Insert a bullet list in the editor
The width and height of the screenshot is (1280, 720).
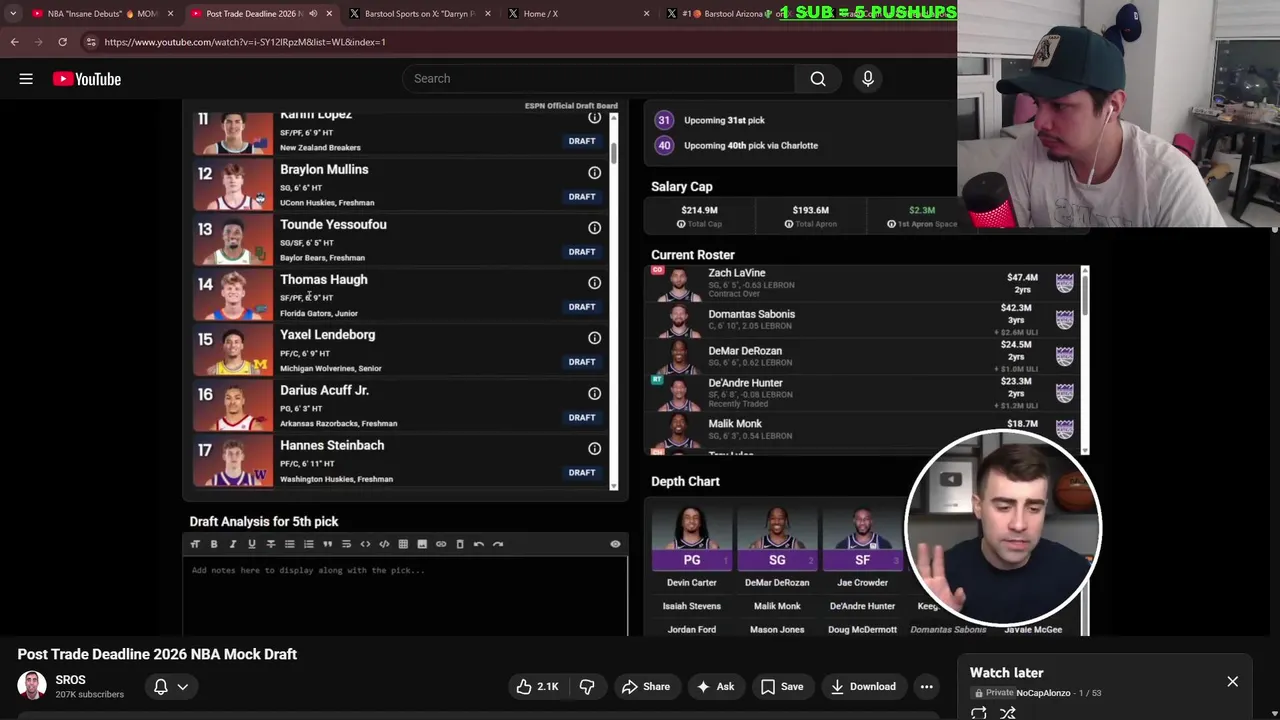[290, 544]
